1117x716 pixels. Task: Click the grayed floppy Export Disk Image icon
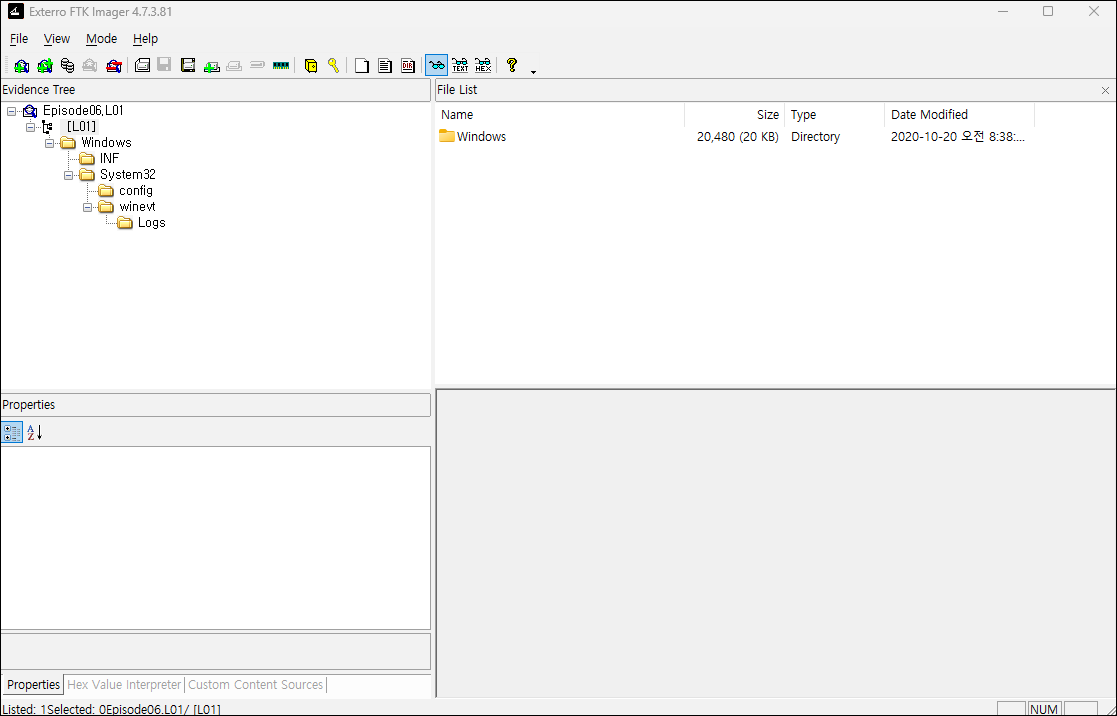(x=164, y=66)
